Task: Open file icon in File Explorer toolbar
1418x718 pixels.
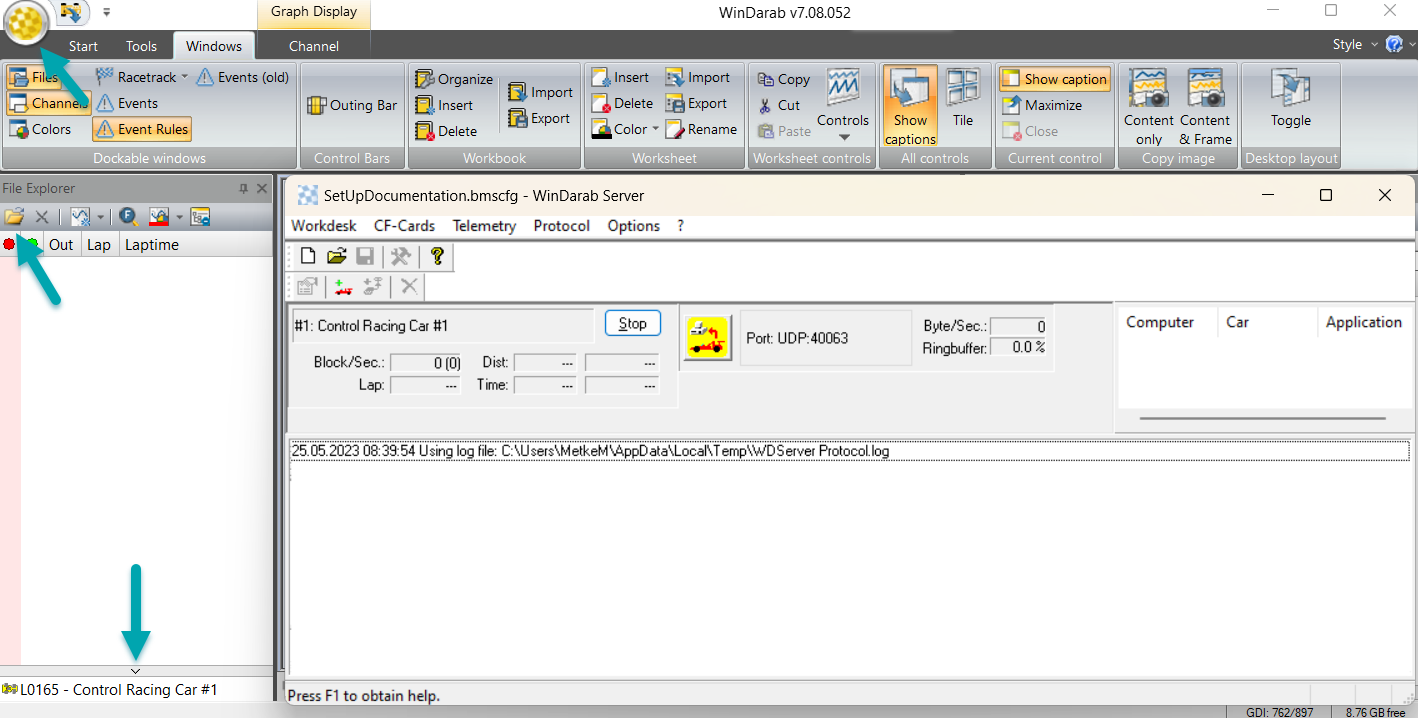Action: point(14,216)
